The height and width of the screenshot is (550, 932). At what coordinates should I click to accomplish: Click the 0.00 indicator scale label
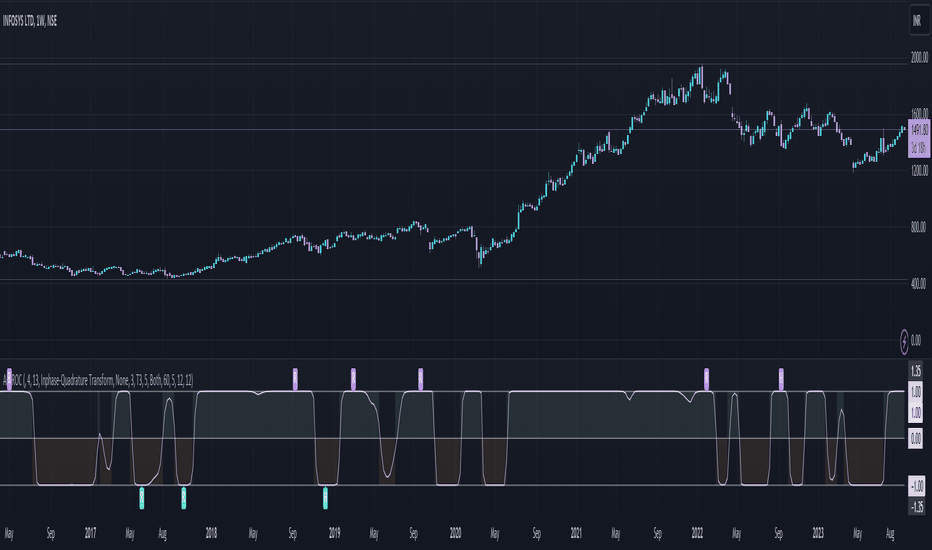click(916, 439)
